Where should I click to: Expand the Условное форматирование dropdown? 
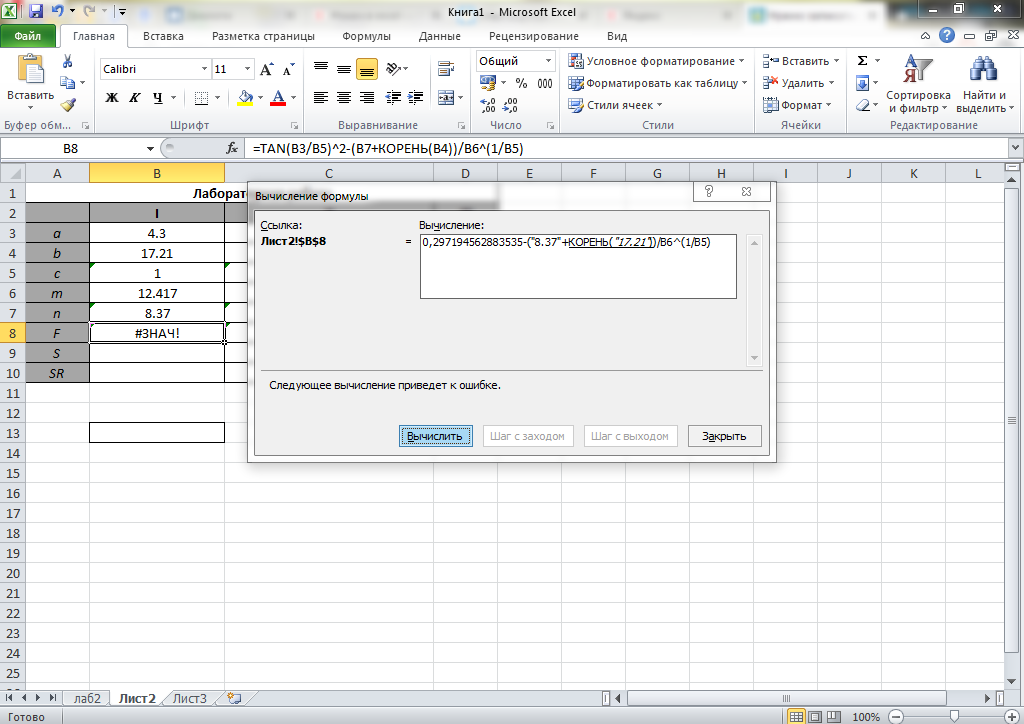[x=741, y=62]
